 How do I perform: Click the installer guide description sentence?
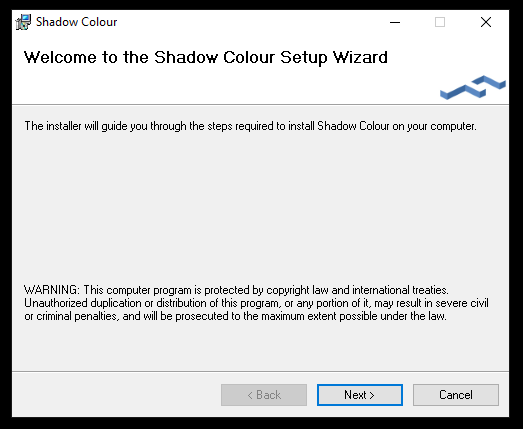pyautogui.click(x=250, y=126)
